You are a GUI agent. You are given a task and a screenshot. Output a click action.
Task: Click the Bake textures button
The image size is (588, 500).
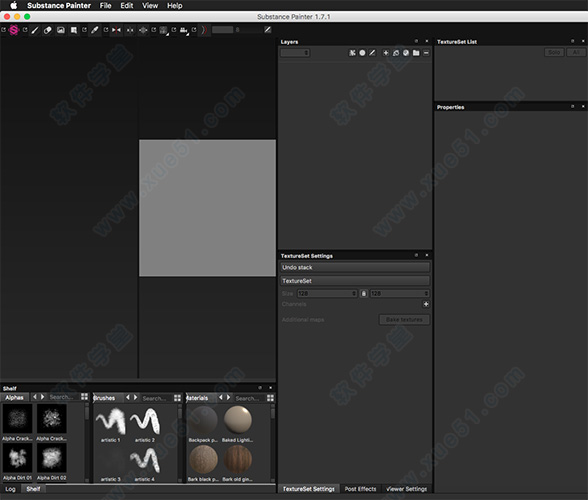[404, 320]
